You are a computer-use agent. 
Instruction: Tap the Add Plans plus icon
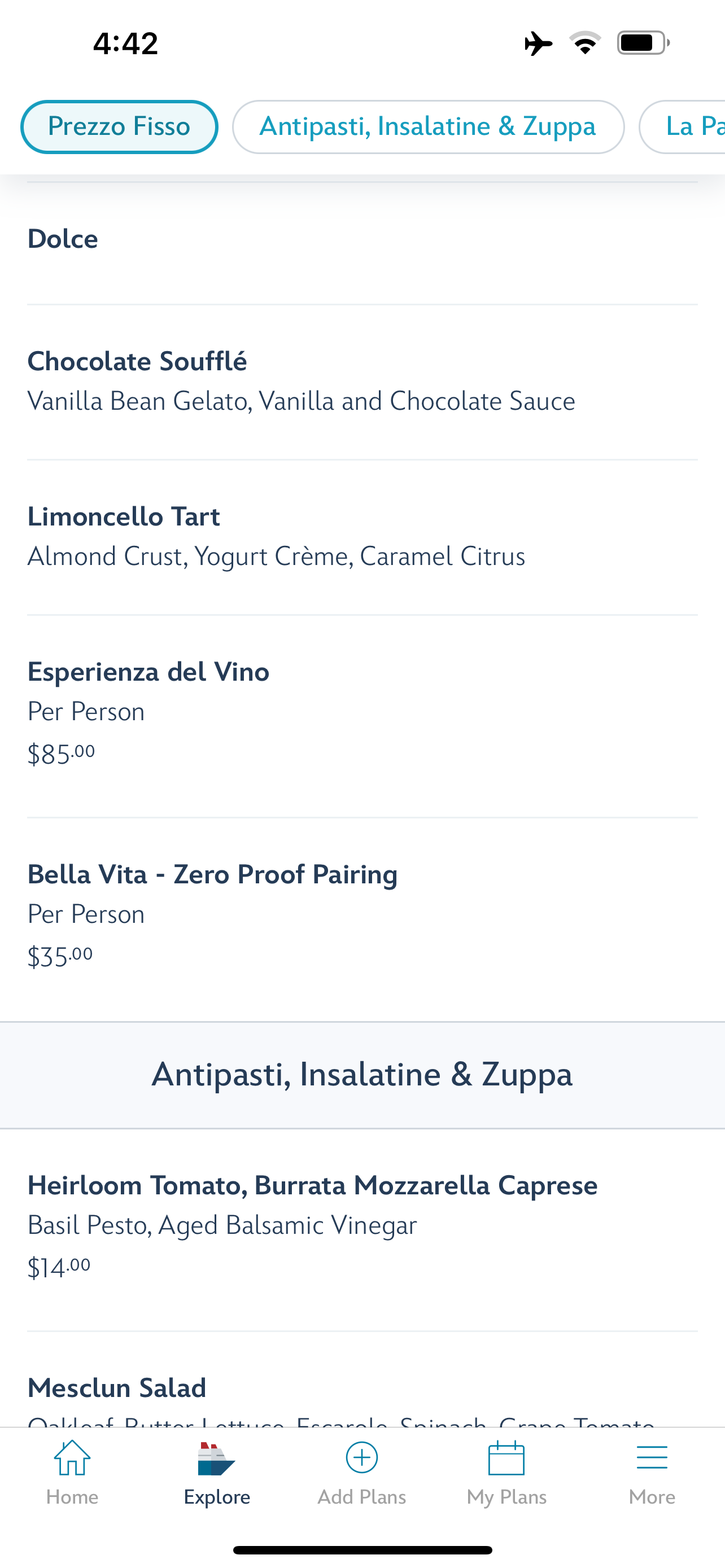[361, 1458]
